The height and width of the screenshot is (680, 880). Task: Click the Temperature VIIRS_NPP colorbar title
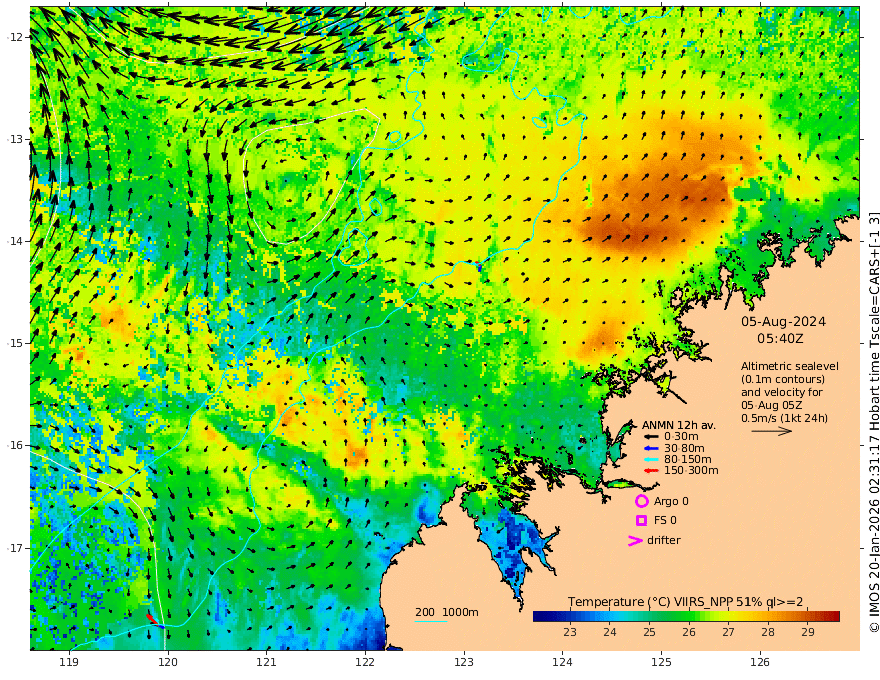pos(685,602)
